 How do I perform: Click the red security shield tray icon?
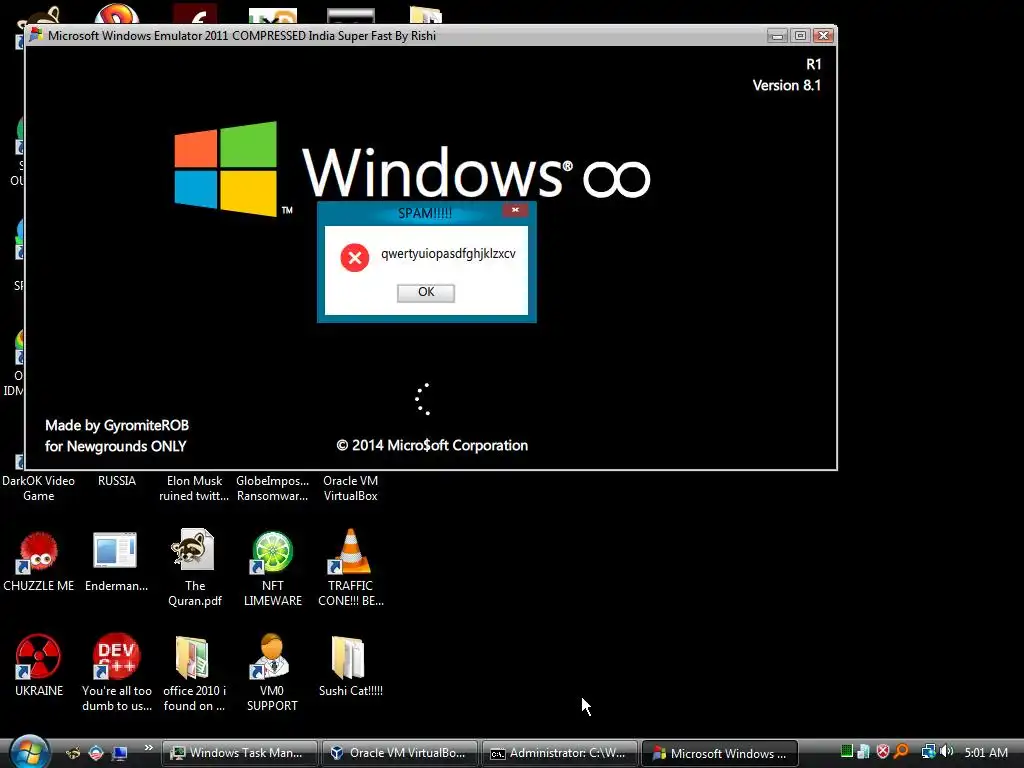pyautogui.click(x=882, y=752)
